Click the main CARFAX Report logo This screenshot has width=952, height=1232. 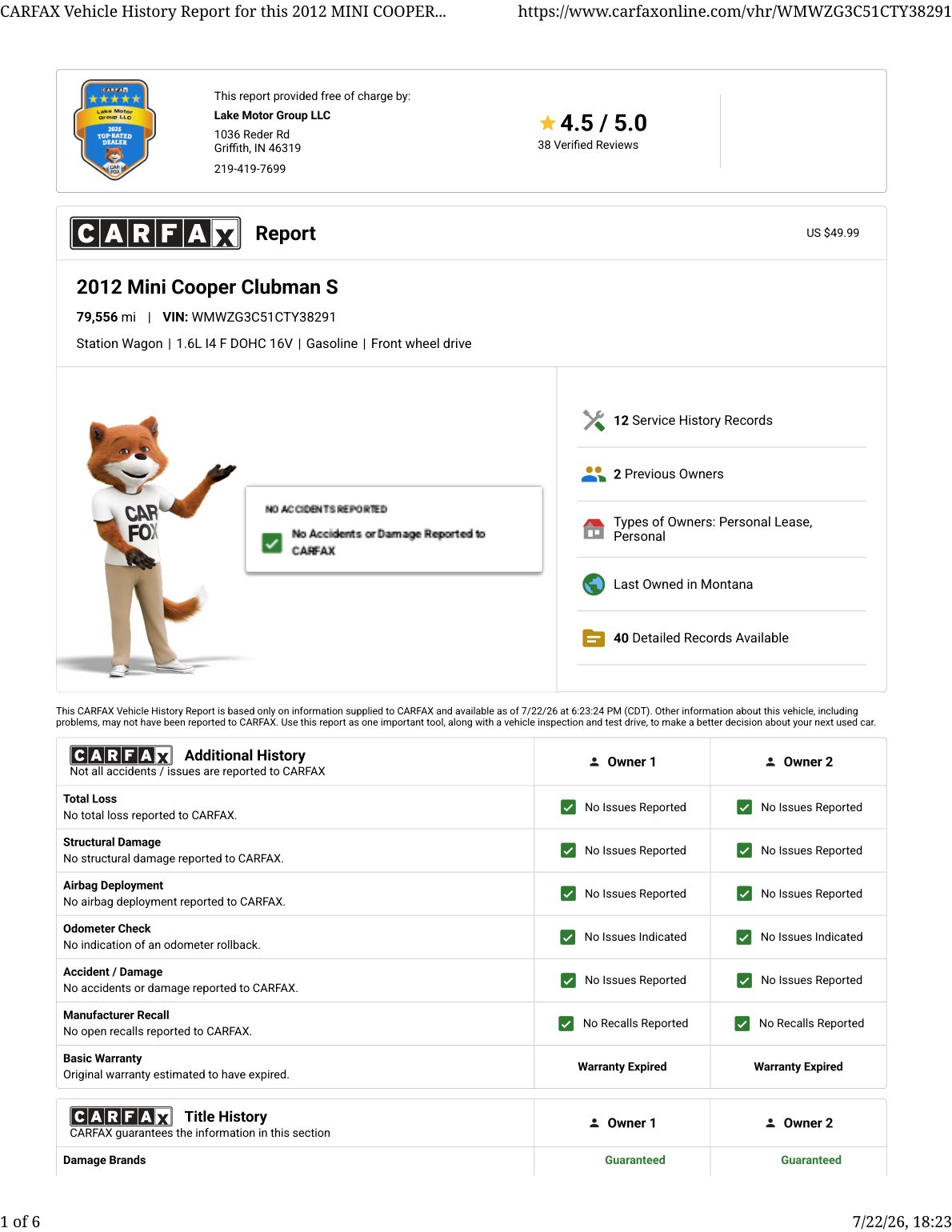[155, 234]
